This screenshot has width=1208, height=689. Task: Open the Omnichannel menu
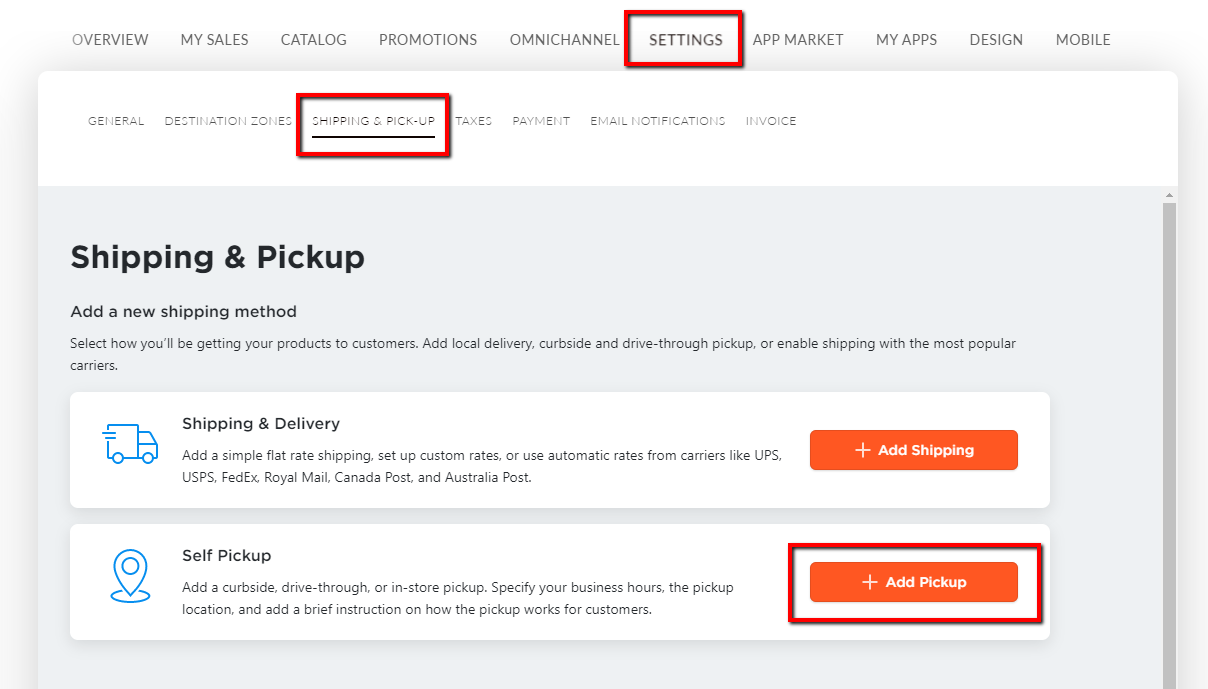pyautogui.click(x=564, y=40)
